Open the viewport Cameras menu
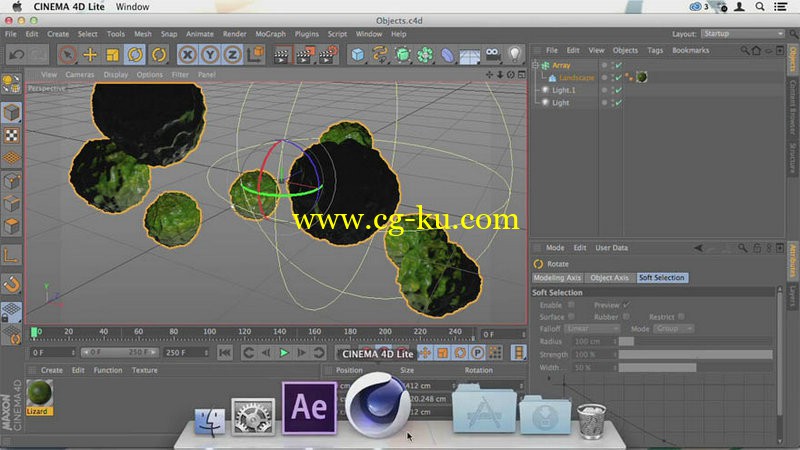Image resolution: width=800 pixels, height=450 pixels. click(x=80, y=74)
